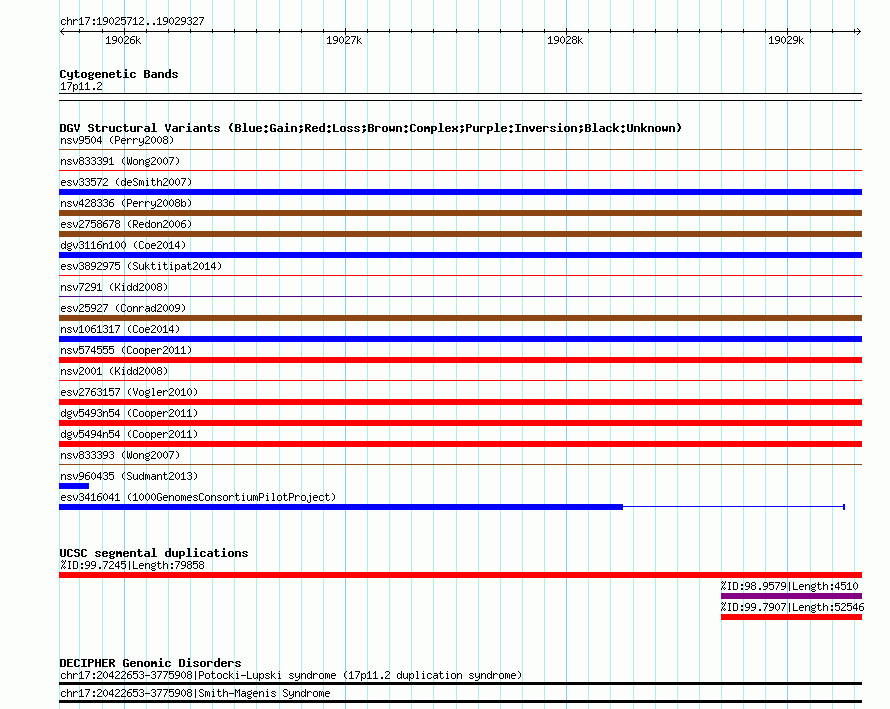Click the brown nsv428336 complex bar
Viewport: 890px width, 709px height.
(460, 213)
